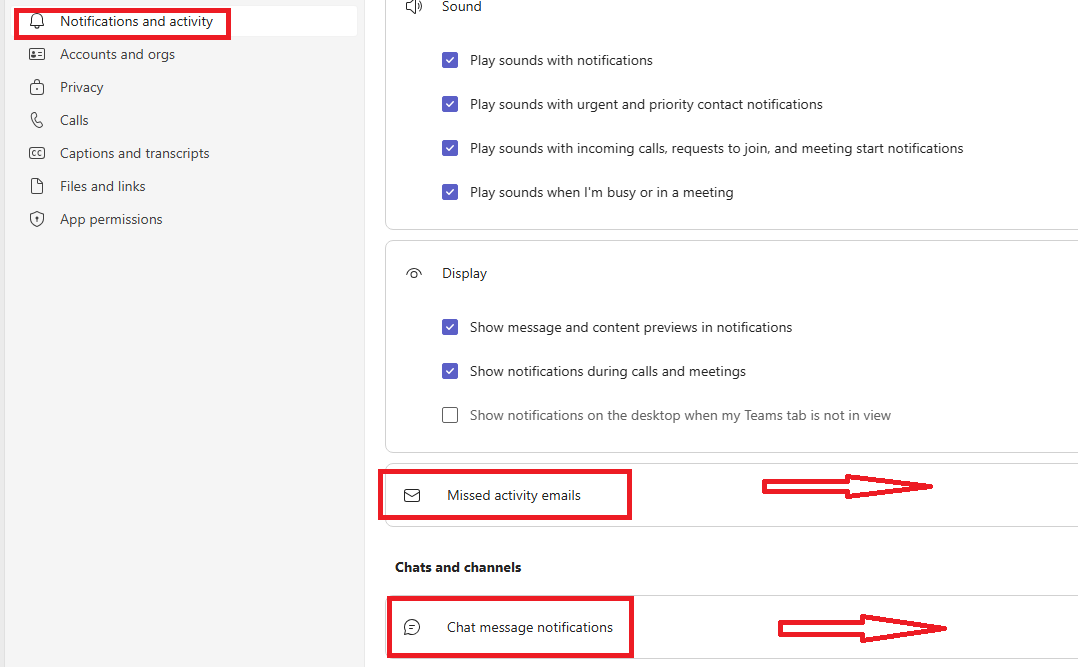Select the Accounts and orgs card icon
The width and height of the screenshot is (1078, 667).
pos(37,54)
